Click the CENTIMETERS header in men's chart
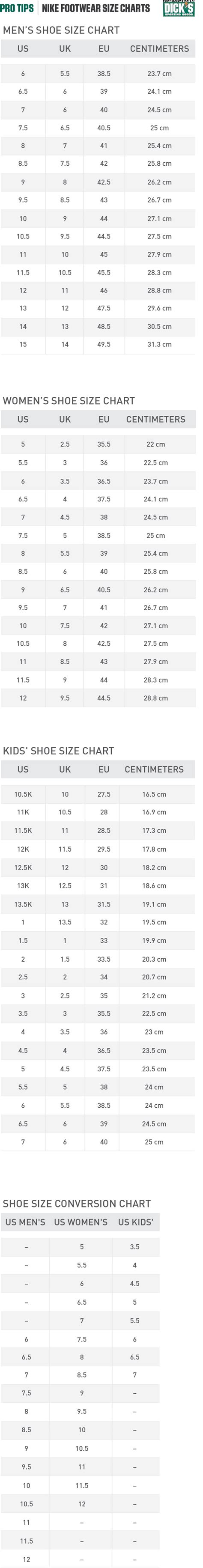Image resolution: width=203 pixels, height=1568 pixels. click(x=160, y=49)
